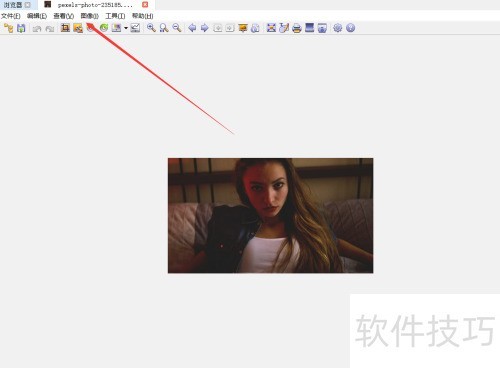Viewport: 500px width, 368px height.
Task: Open the 编辑(E) menu
Action: coord(37,16)
